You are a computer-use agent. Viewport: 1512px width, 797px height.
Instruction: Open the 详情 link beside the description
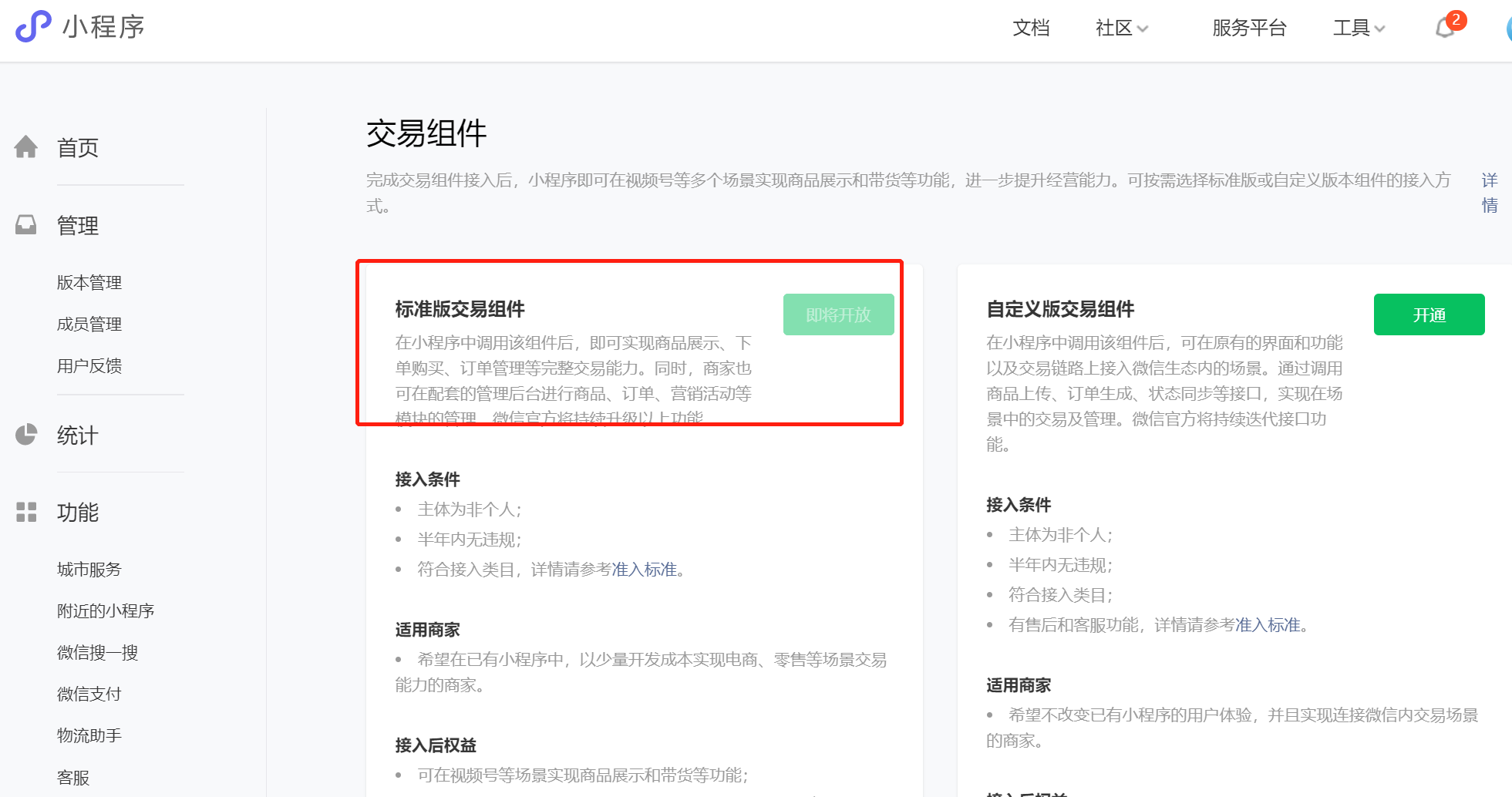tap(1490, 193)
